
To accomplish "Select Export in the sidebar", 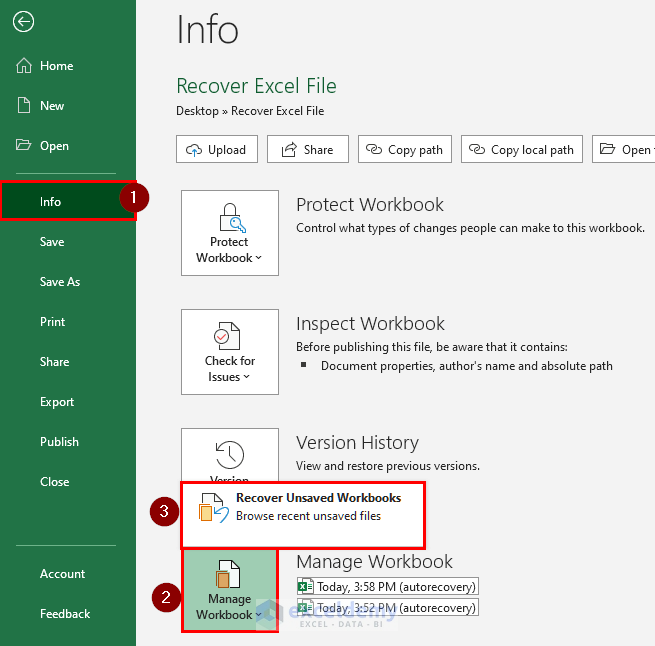I will pyautogui.click(x=57, y=402).
